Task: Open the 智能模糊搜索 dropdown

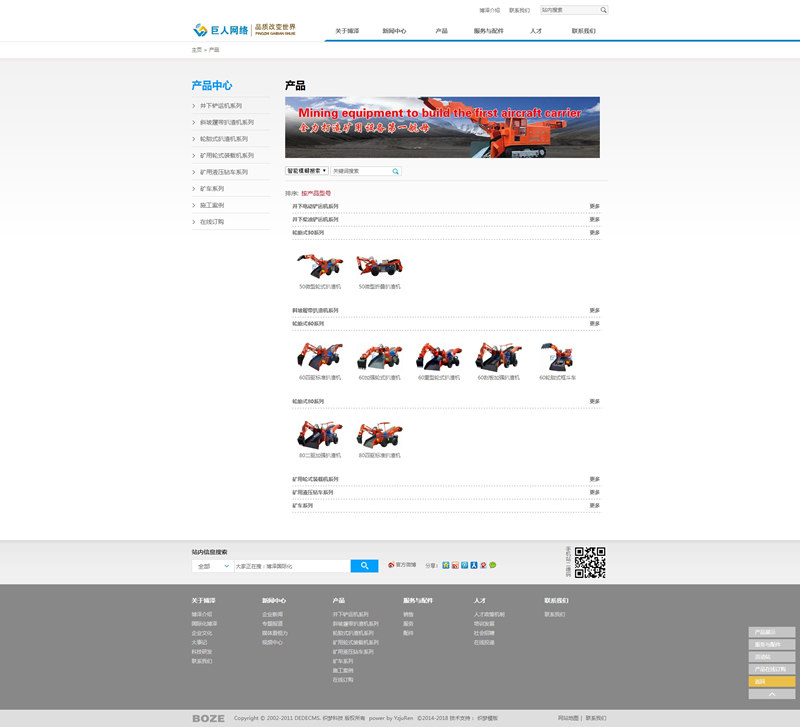Action: tap(307, 171)
